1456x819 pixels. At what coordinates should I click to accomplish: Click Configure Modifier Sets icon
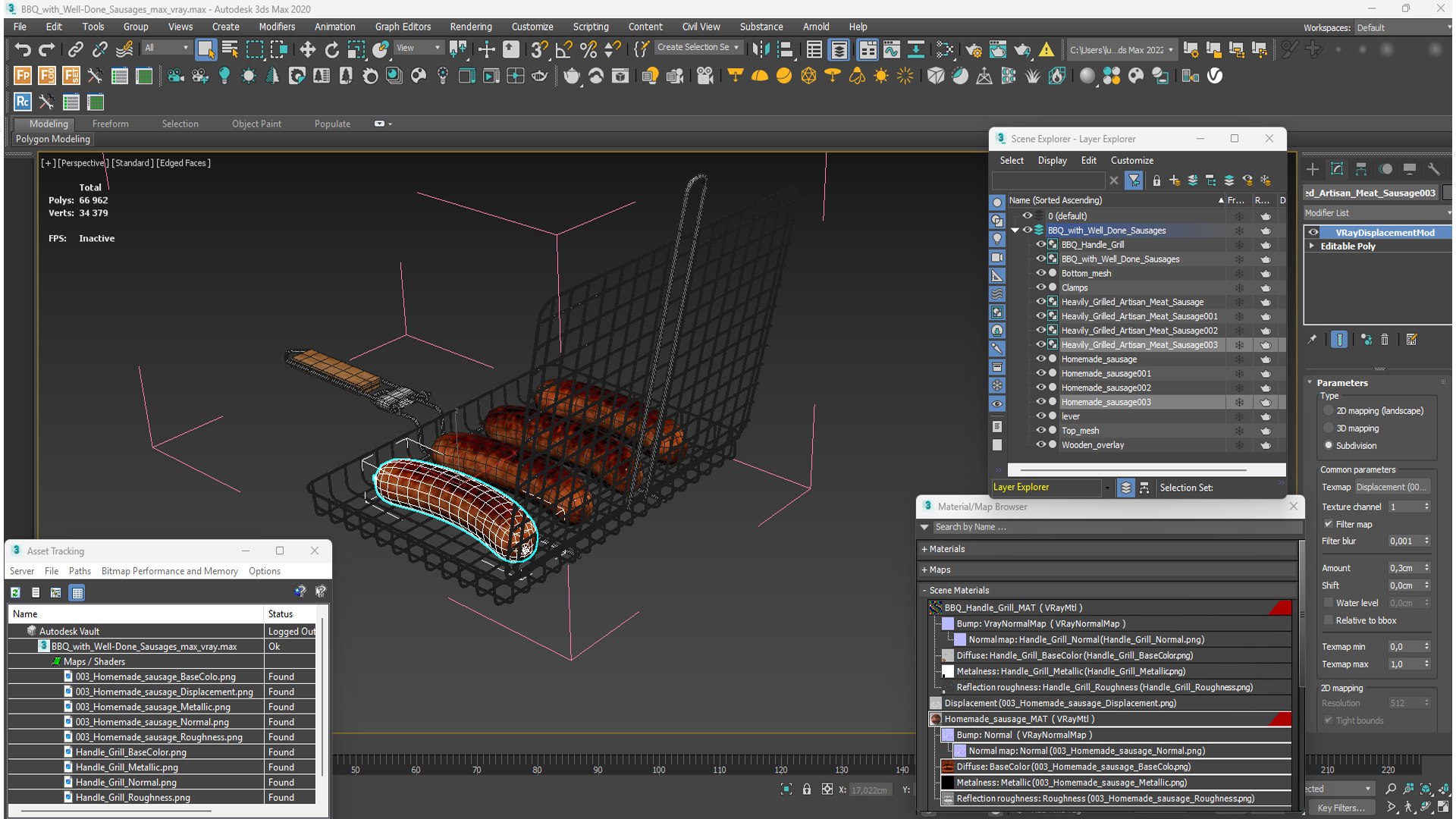click(x=1411, y=340)
